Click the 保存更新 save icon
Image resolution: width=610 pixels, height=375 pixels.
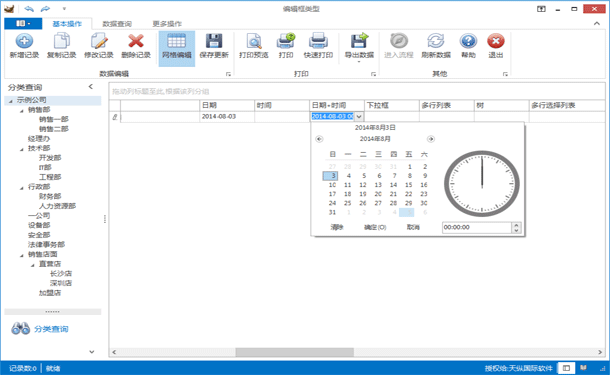click(x=214, y=41)
